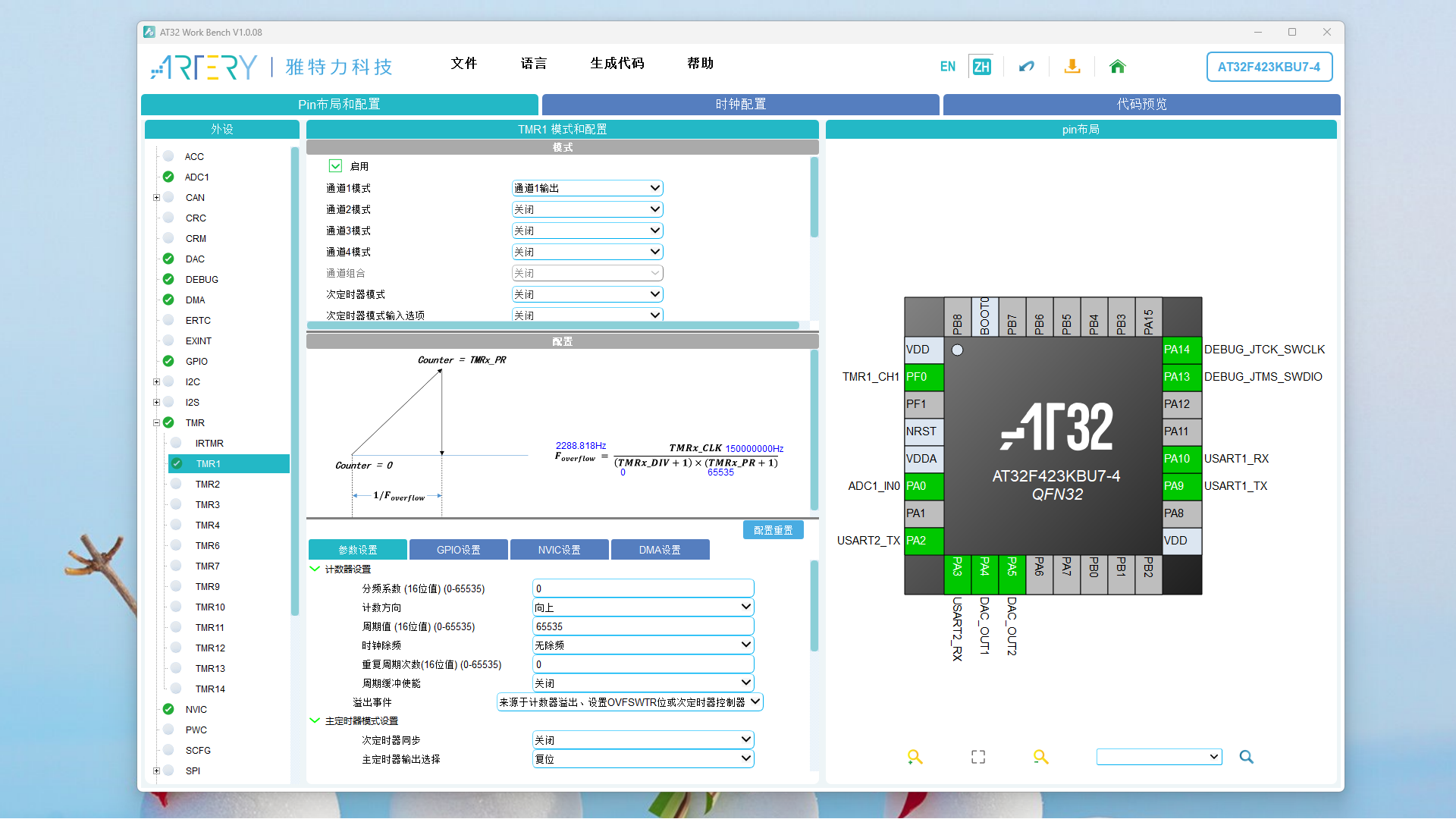Image resolution: width=1456 pixels, height=819 pixels.
Task: Select pin PF1 on the chip
Action: [924, 404]
